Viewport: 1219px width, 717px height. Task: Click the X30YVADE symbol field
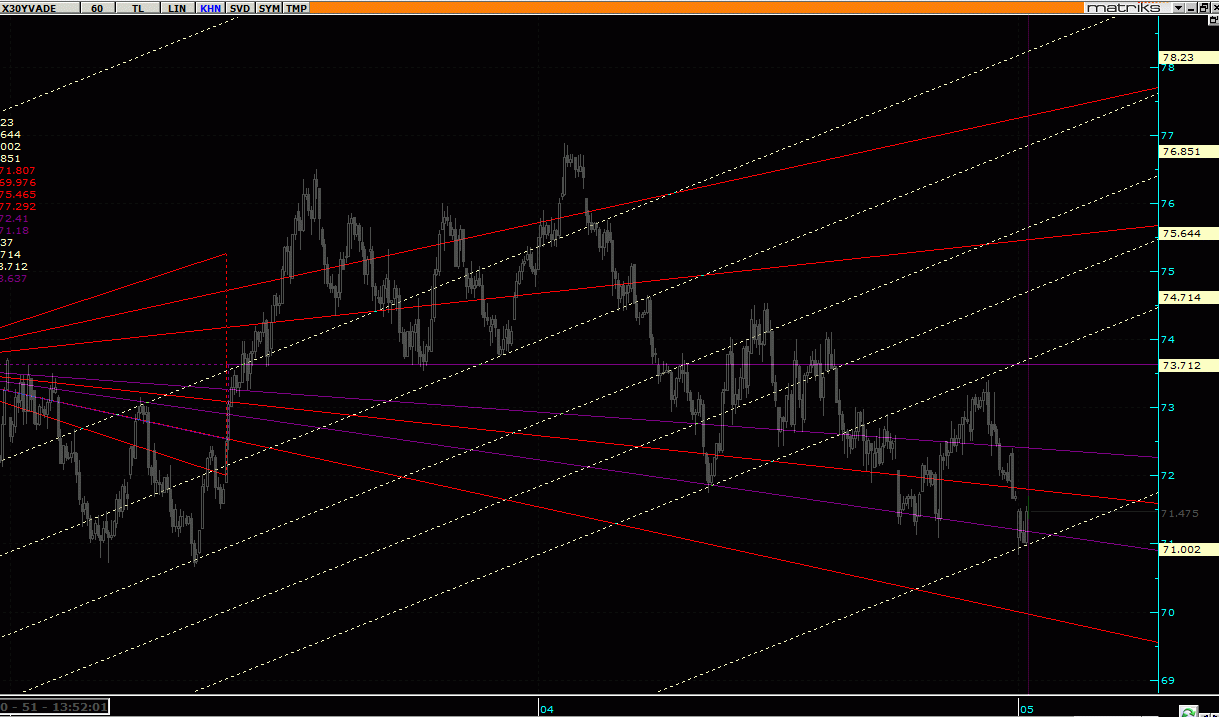click(x=39, y=8)
